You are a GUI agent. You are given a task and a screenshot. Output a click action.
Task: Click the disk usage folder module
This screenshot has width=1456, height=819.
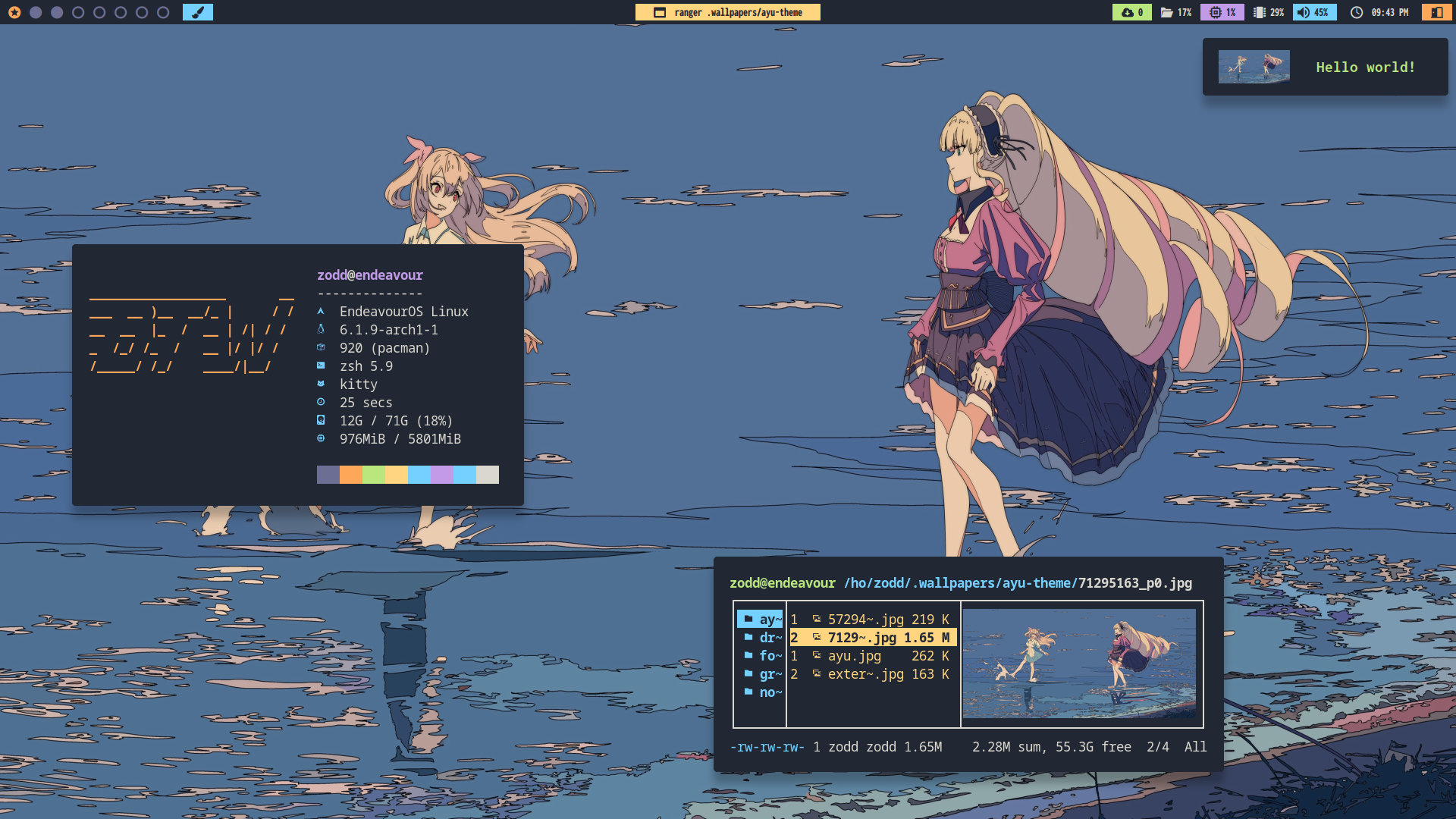click(x=1175, y=12)
